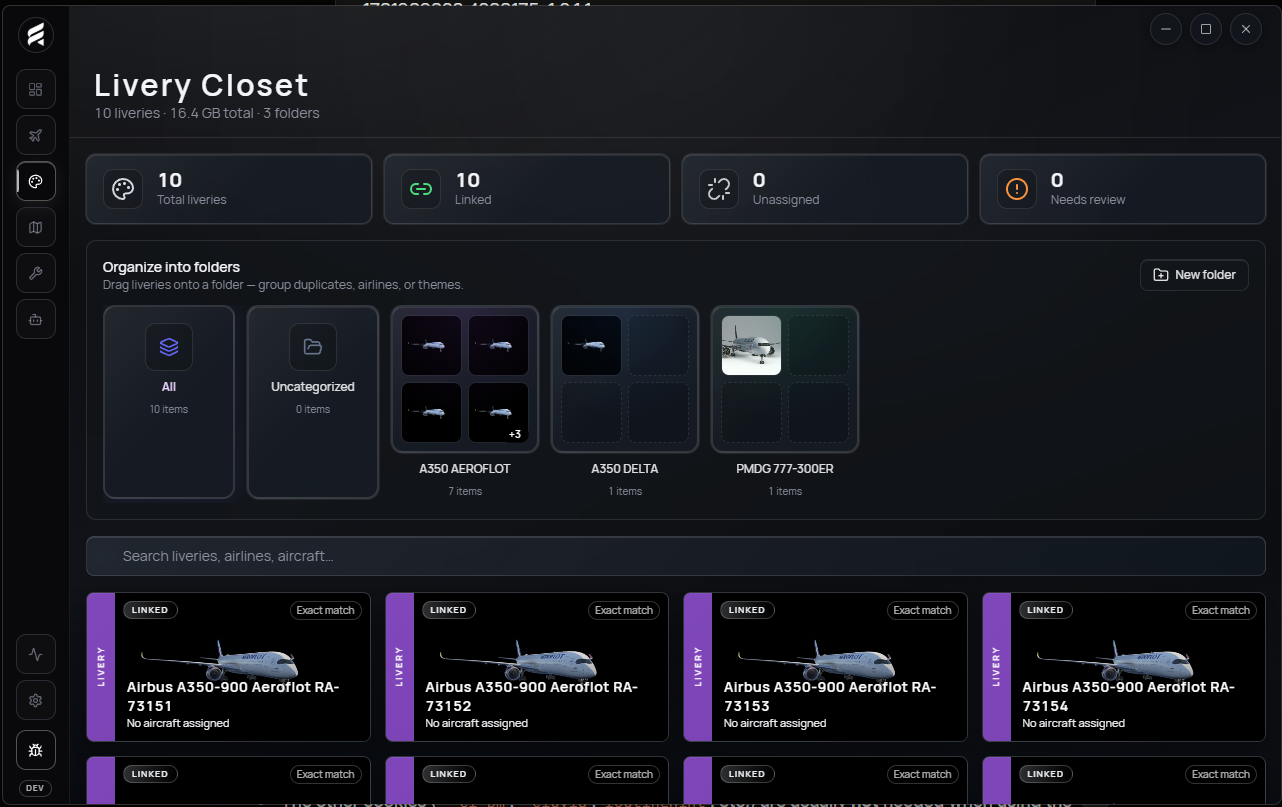Click the Linked stat card
1282x807 pixels.
(x=527, y=189)
